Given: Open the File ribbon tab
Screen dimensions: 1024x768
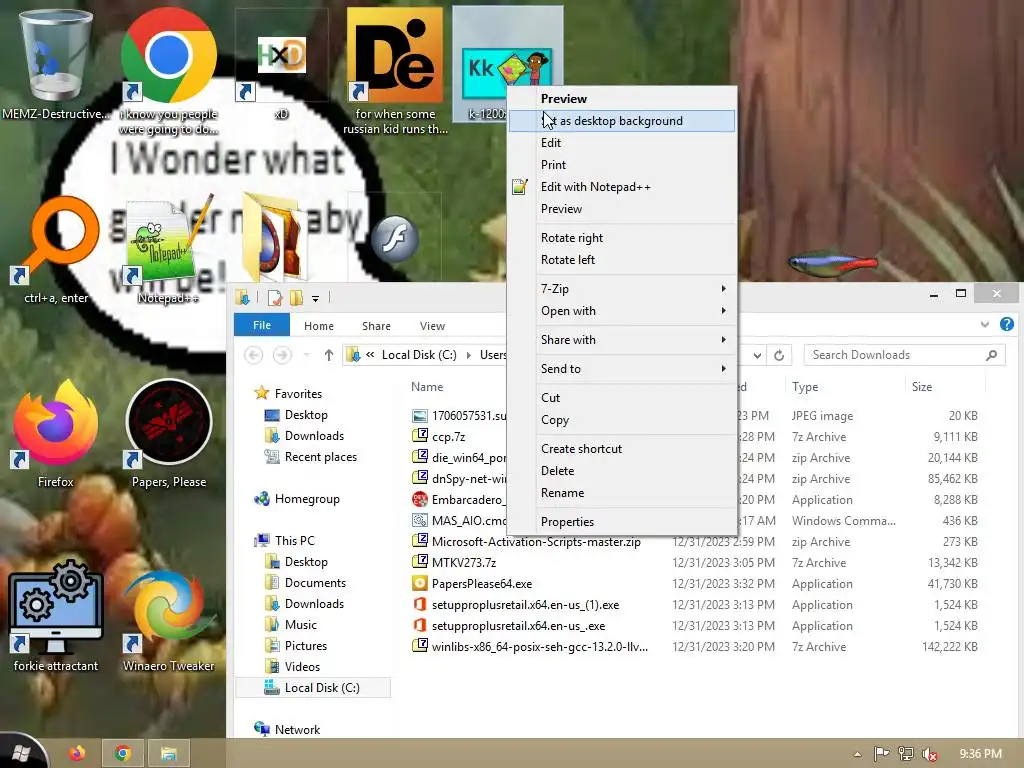Looking at the screenshot, I should (262, 325).
